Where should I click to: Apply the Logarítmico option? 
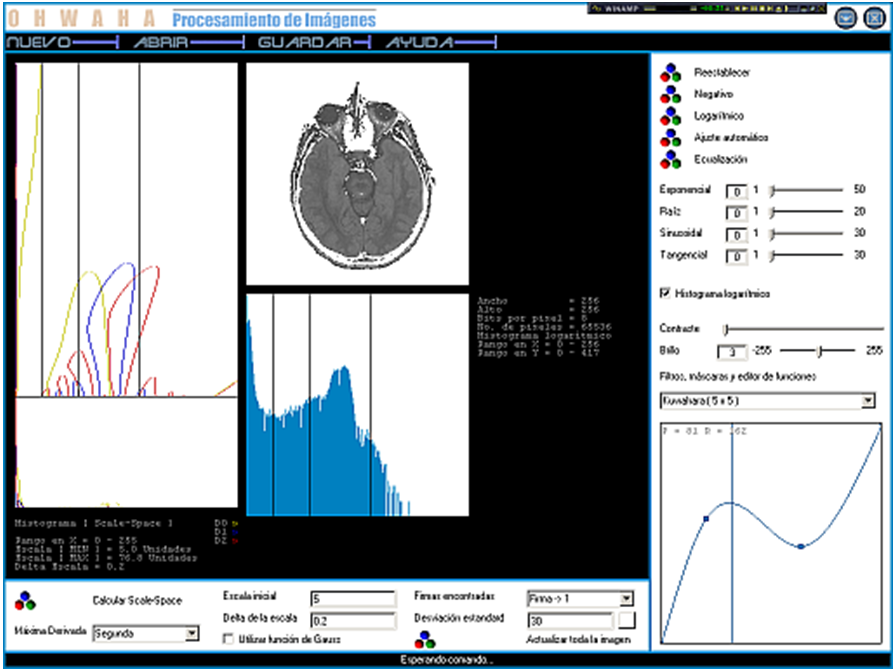click(x=719, y=116)
